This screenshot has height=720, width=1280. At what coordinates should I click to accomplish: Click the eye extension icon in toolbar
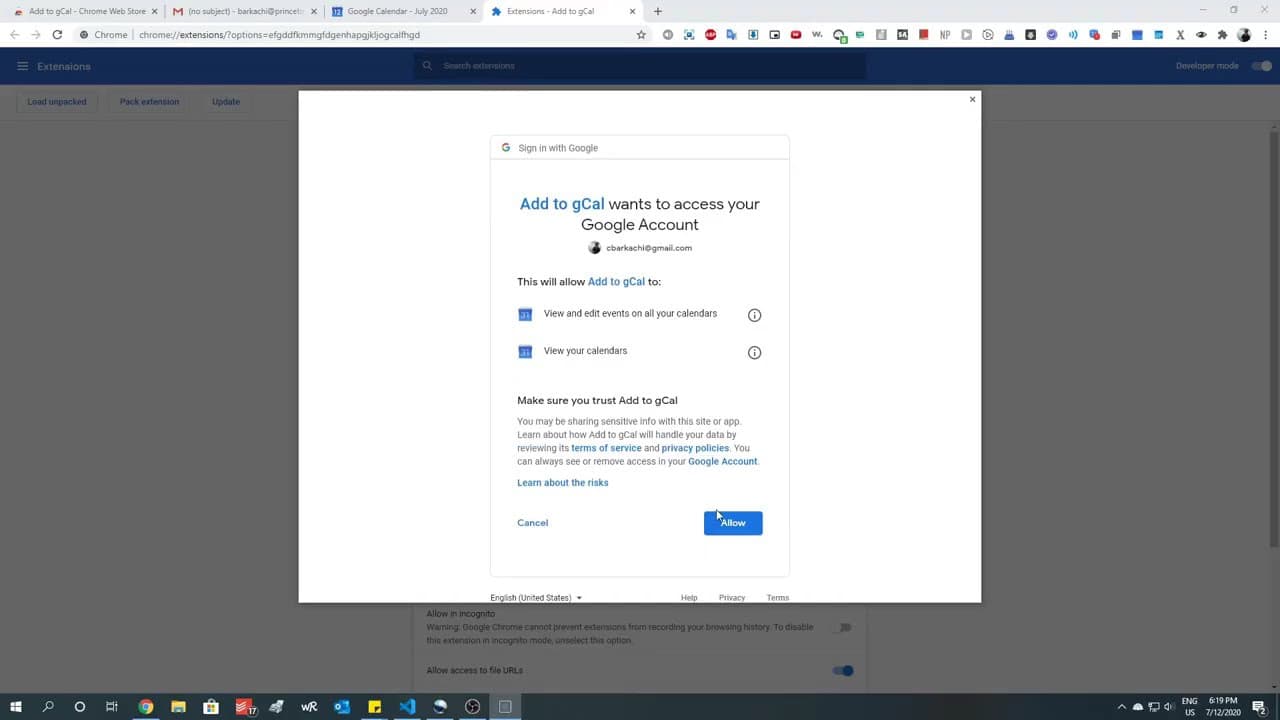tap(1201, 35)
